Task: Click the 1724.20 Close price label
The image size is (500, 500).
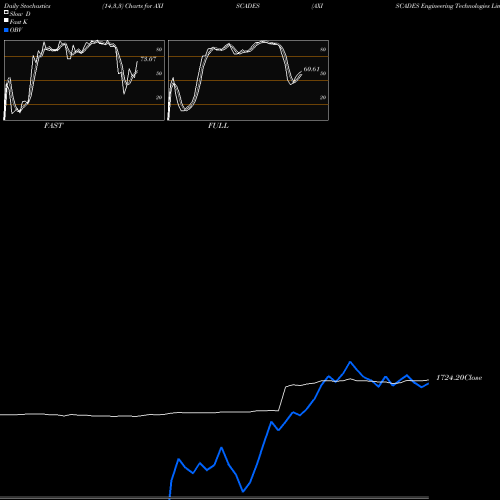Action: (x=459, y=378)
